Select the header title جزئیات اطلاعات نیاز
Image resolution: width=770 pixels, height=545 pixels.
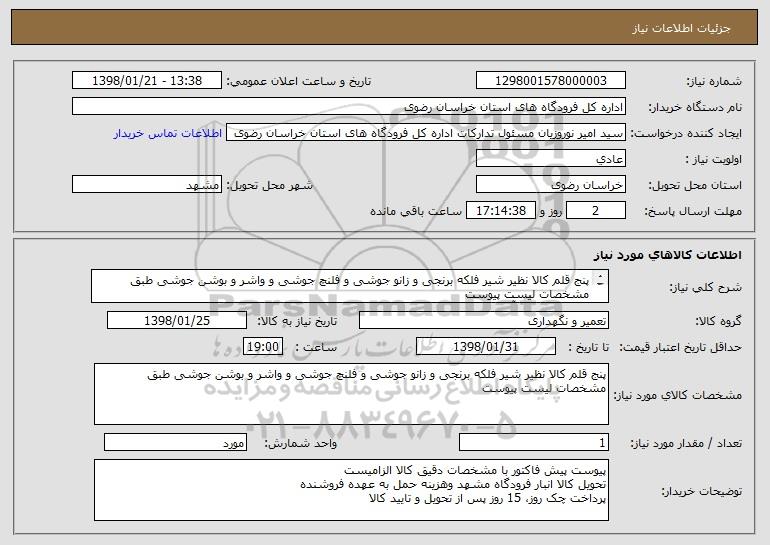coord(681,28)
